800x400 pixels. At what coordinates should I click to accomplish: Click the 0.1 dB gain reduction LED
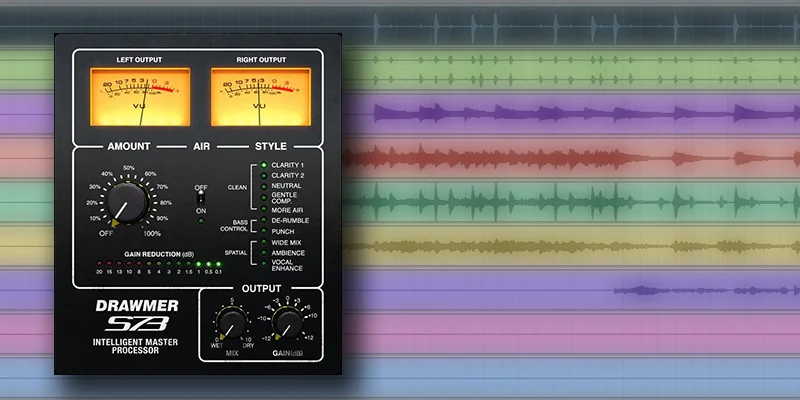[x=218, y=264]
